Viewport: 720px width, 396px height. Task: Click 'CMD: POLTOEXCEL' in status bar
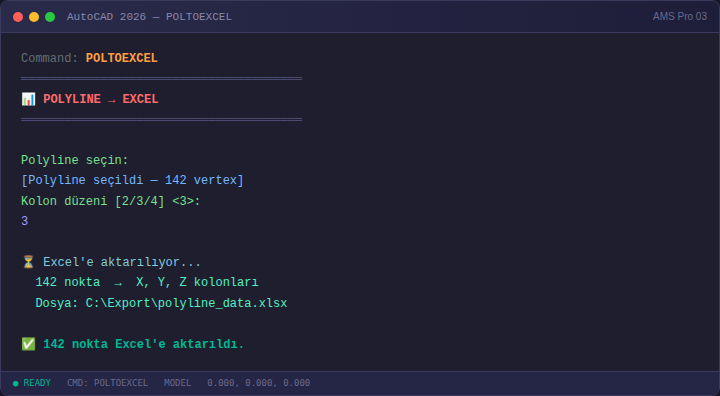pos(107,383)
